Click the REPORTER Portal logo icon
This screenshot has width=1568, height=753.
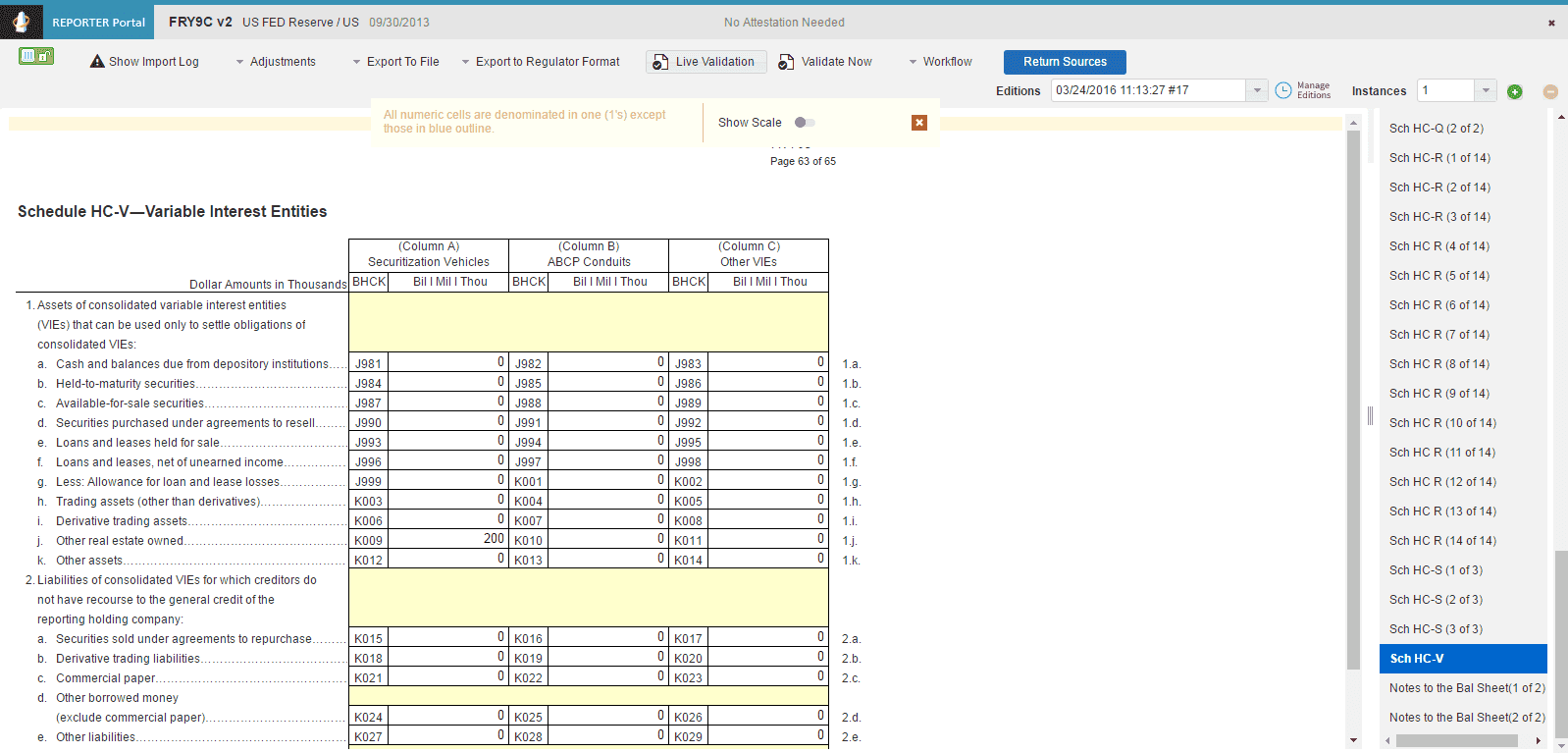[x=21, y=22]
